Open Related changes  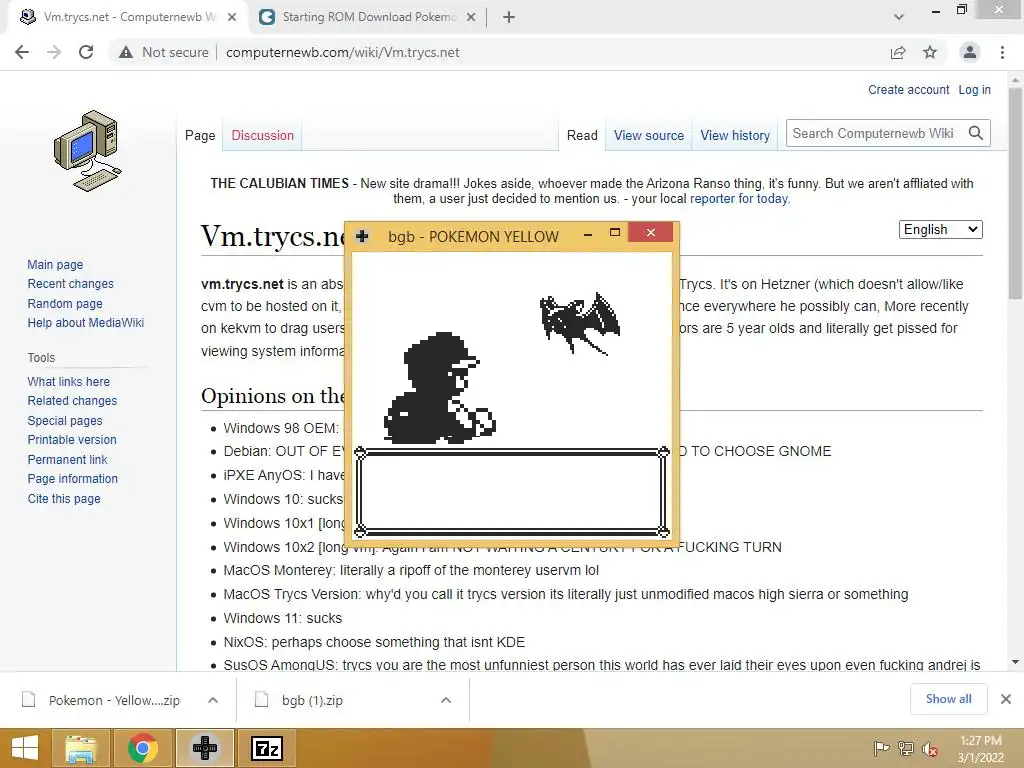pos(72,400)
